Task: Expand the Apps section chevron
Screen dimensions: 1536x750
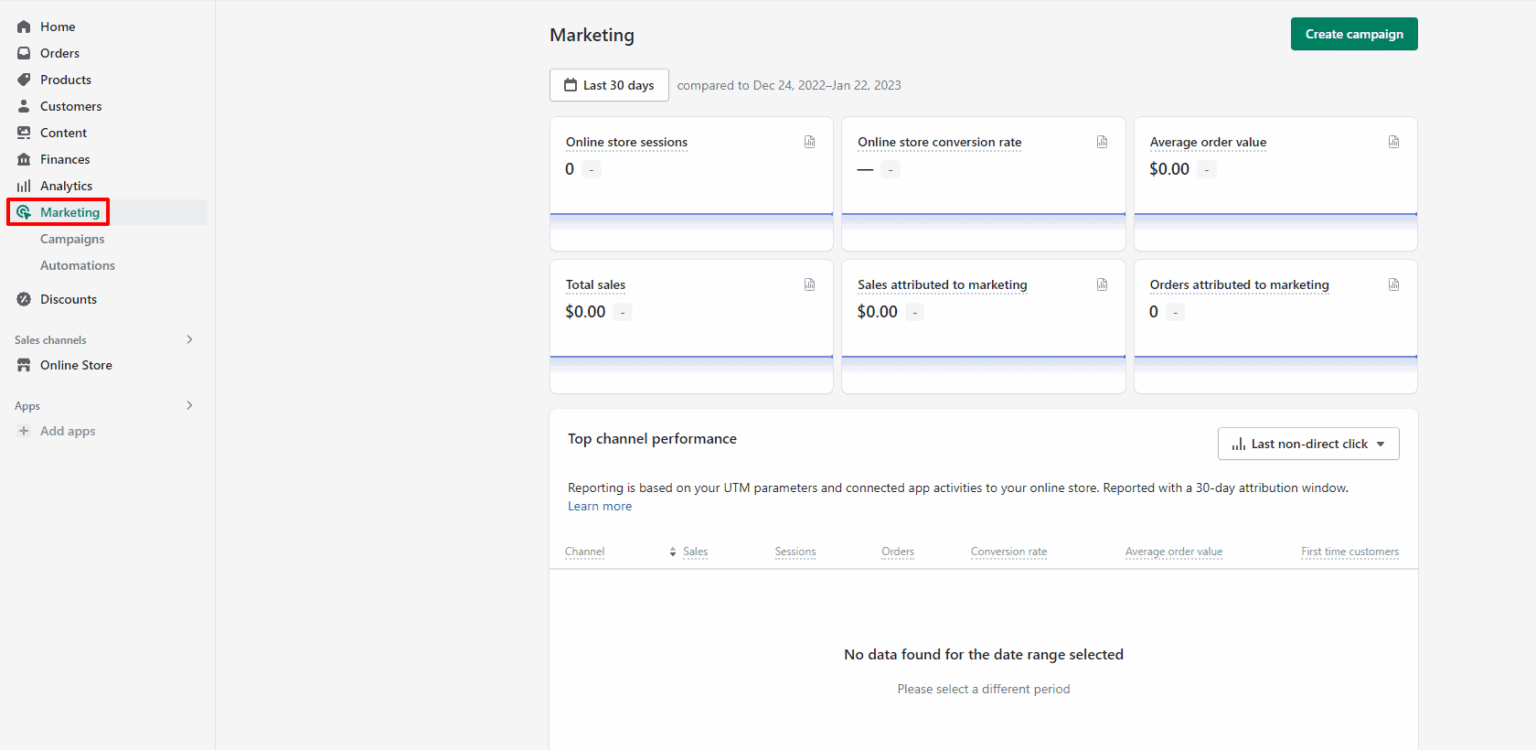Action: click(x=189, y=405)
